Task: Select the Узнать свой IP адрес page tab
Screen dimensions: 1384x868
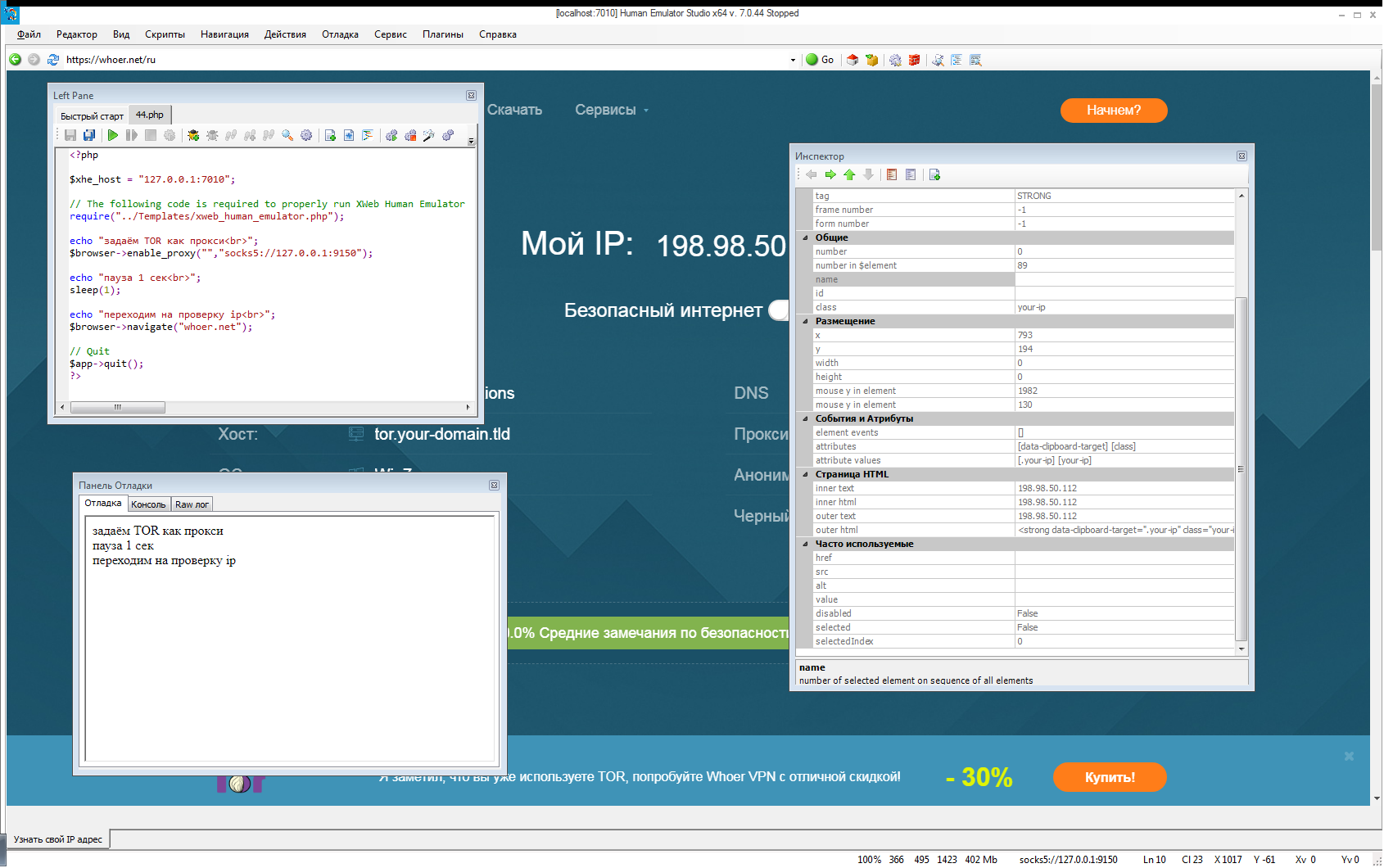Action: pos(58,839)
